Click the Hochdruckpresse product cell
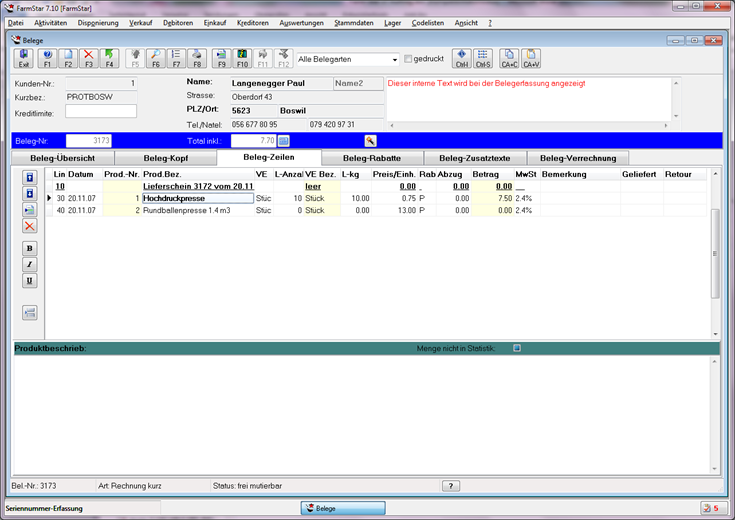This screenshot has height=520, width=735. pos(198,198)
